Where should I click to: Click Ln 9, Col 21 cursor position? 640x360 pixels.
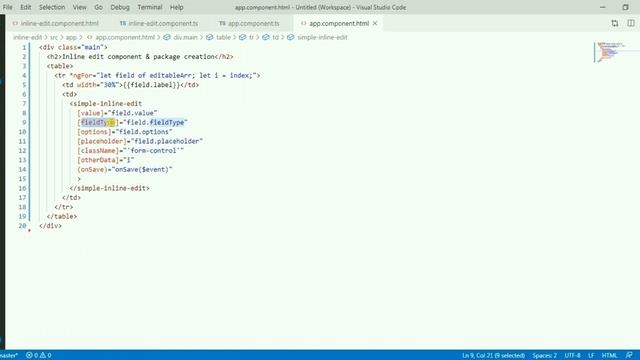pos(493,355)
